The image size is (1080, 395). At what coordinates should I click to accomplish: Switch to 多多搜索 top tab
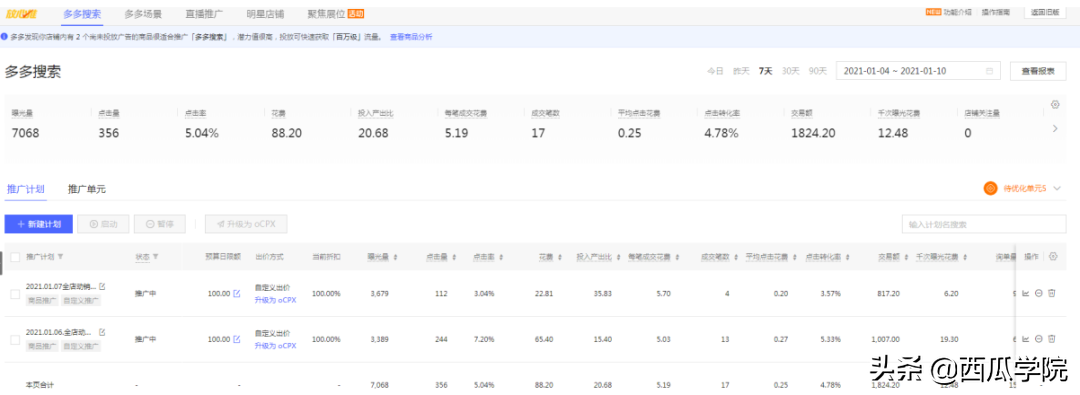point(81,14)
